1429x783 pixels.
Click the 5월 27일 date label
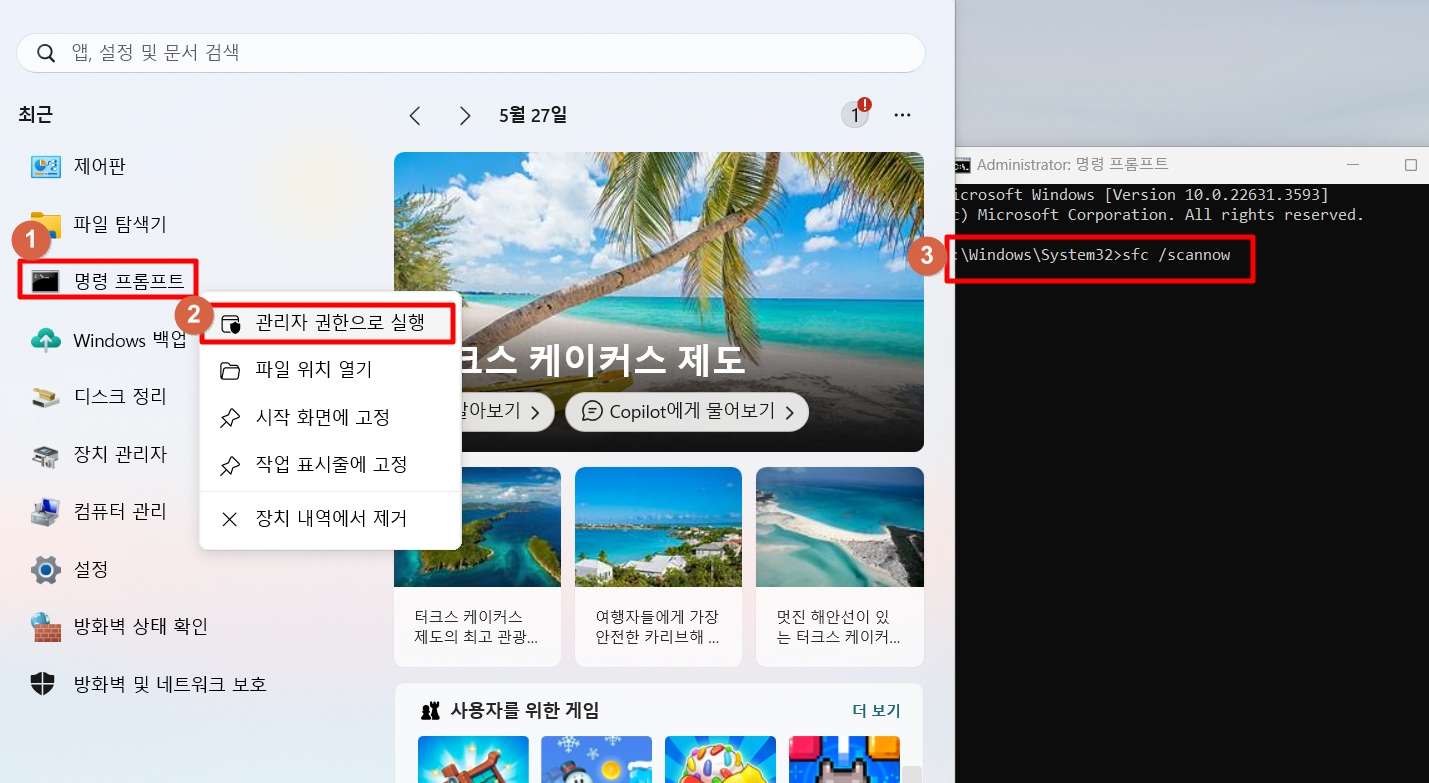click(x=533, y=116)
